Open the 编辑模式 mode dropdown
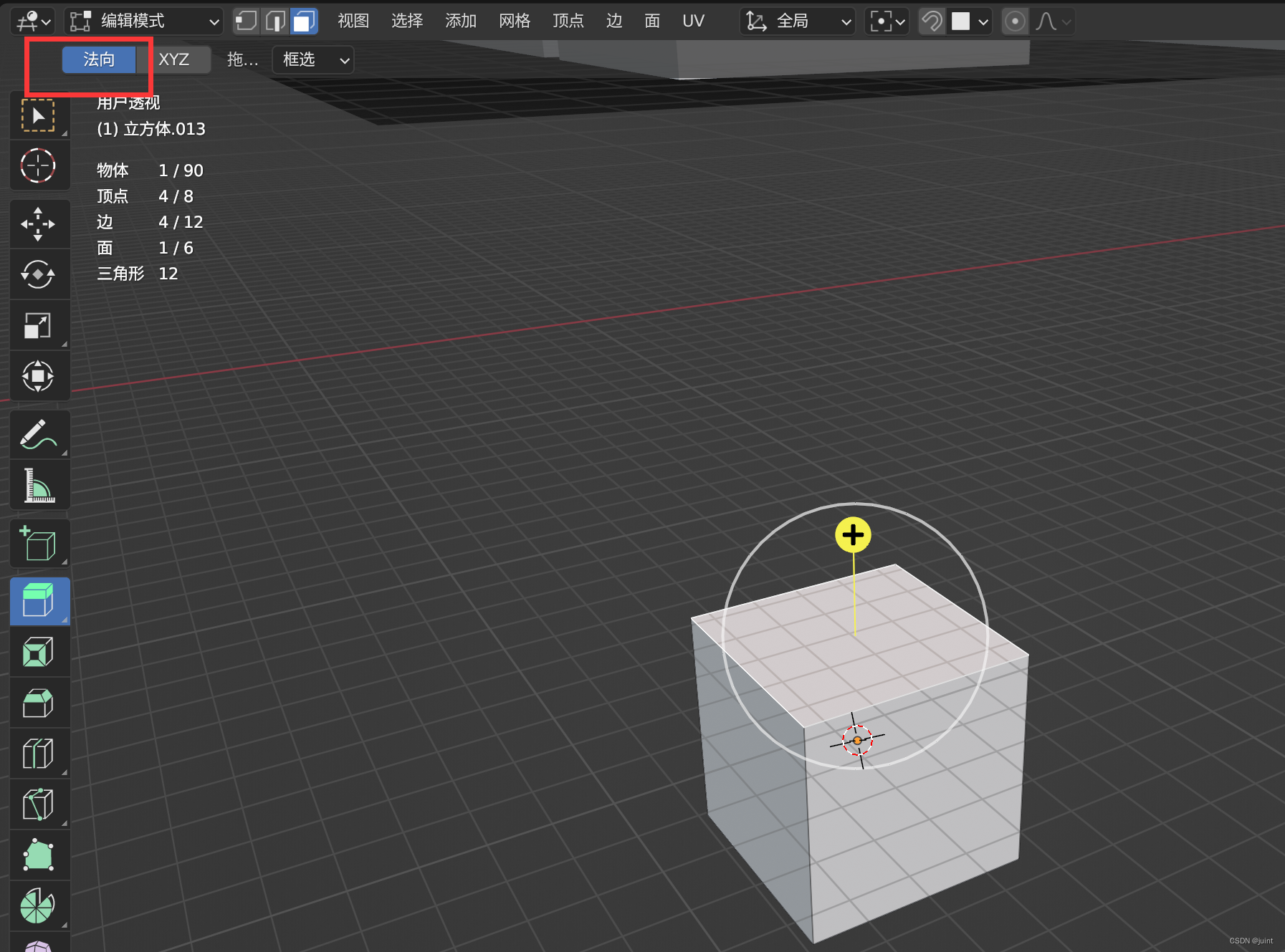This screenshot has height=952, width=1285. tap(144, 21)
